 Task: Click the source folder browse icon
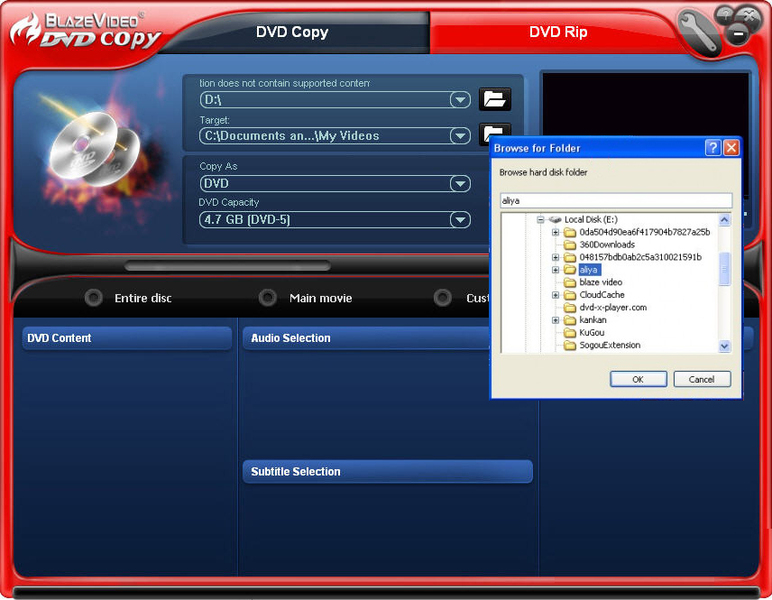tap(494, 99)
